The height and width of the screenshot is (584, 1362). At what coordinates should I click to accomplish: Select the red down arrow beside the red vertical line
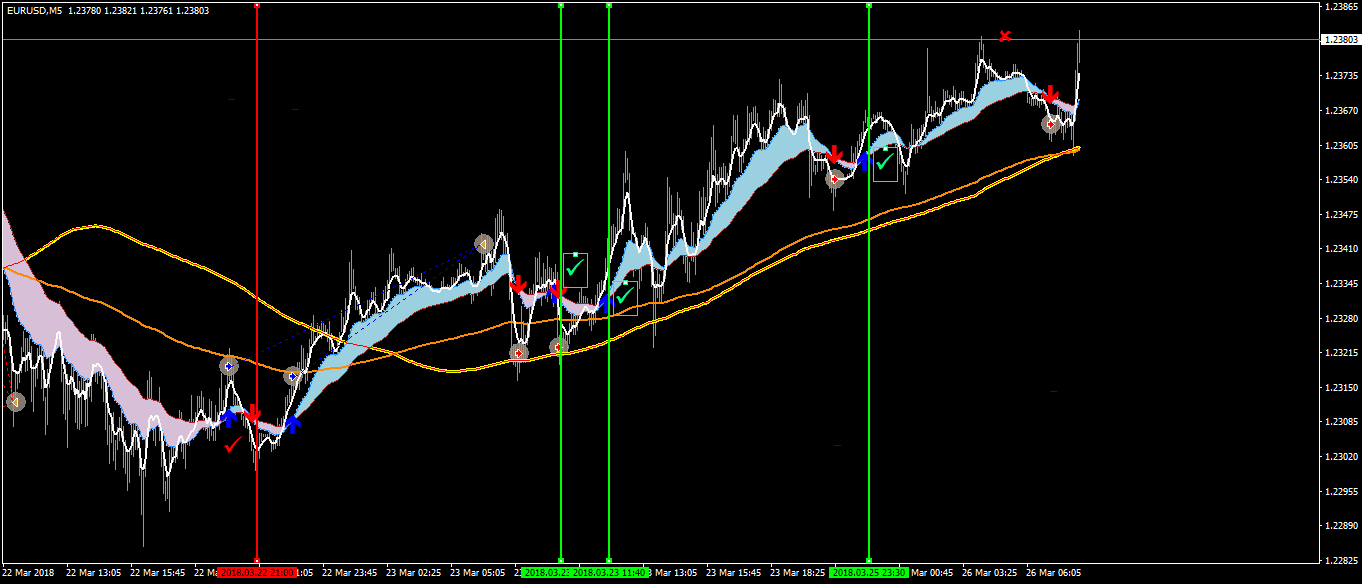point(252,413)
